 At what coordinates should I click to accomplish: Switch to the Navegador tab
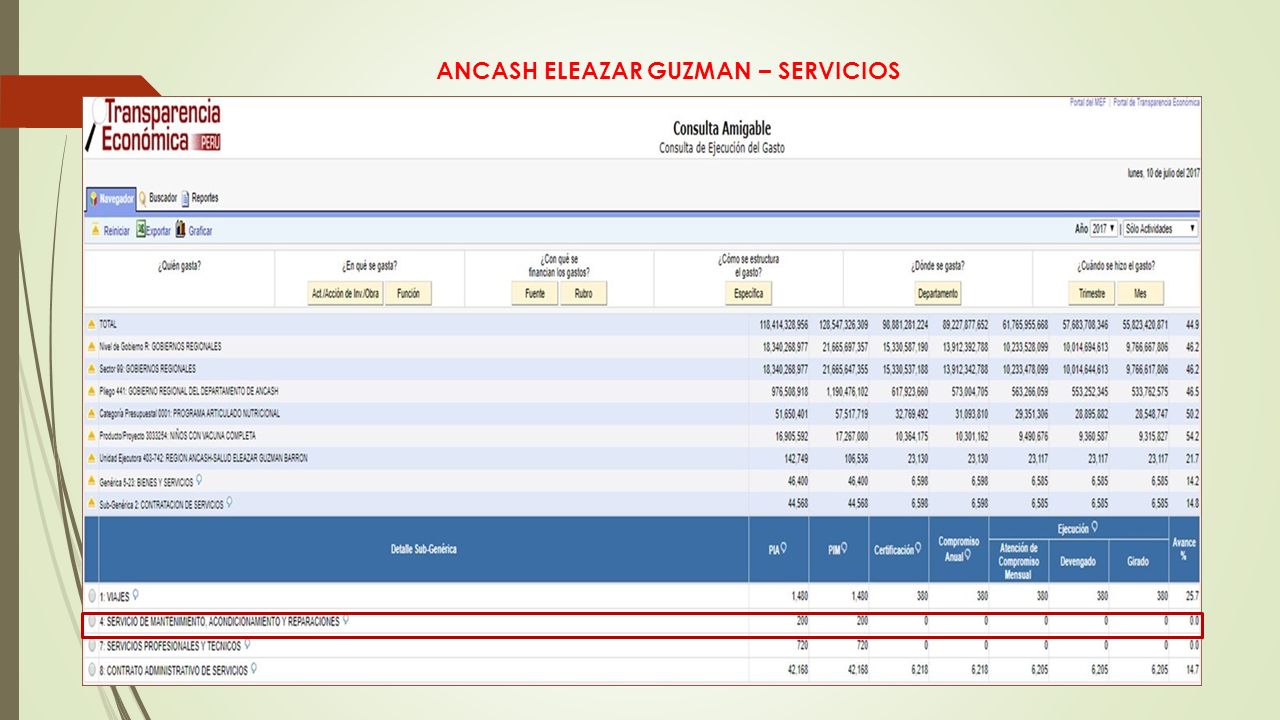pyautogui.click(x=111, y=199)
